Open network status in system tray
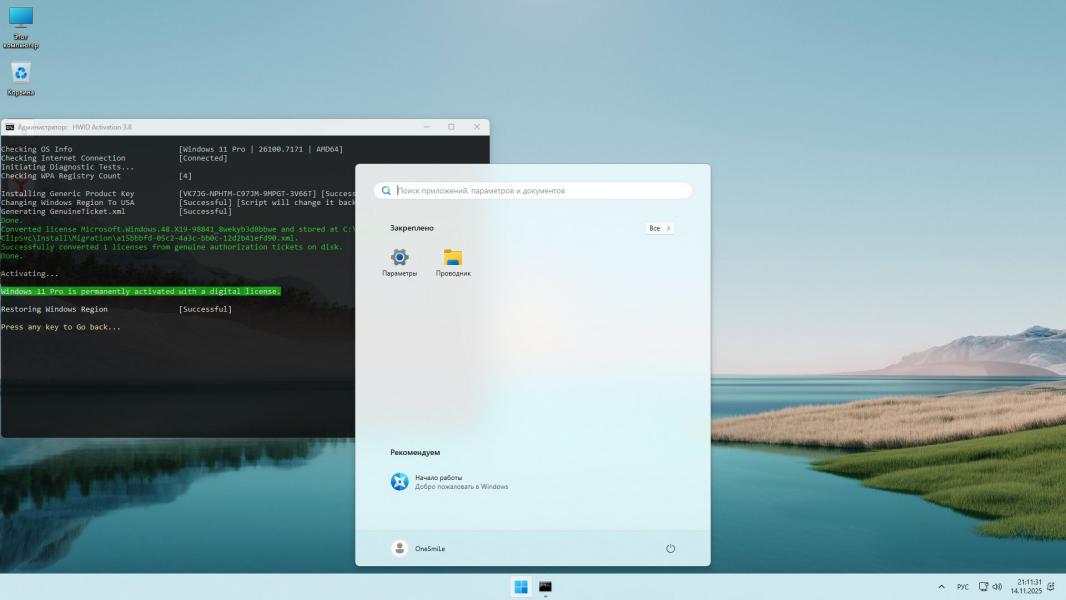 click(984, 587)
